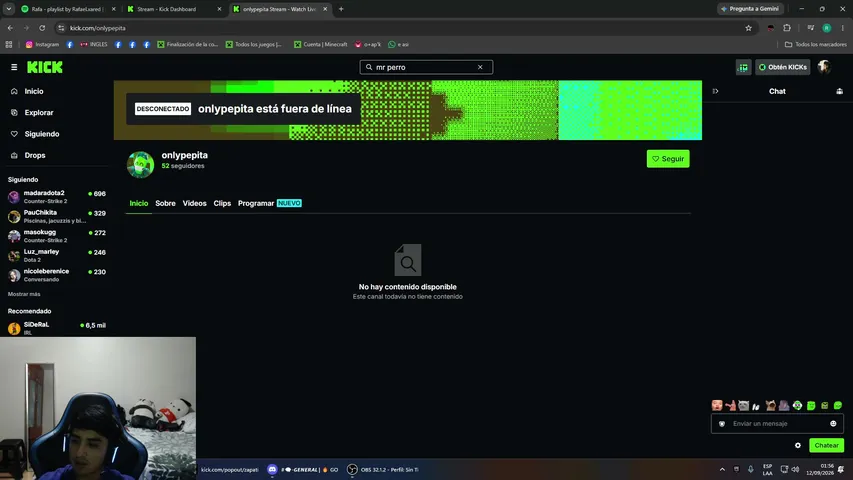Open the green leaderboard icon beside Obtén KICKs
Screen dimensions: 853x480
pos(743,67)
